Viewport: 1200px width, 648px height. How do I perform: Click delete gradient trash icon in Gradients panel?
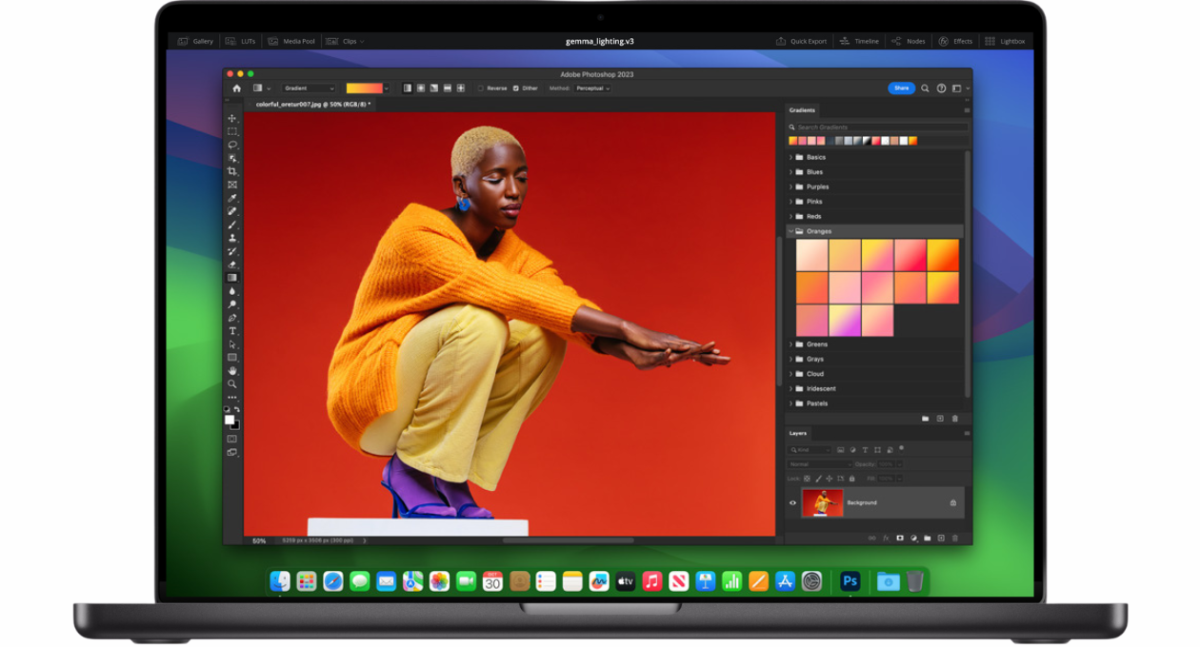[x=955, y=418]
